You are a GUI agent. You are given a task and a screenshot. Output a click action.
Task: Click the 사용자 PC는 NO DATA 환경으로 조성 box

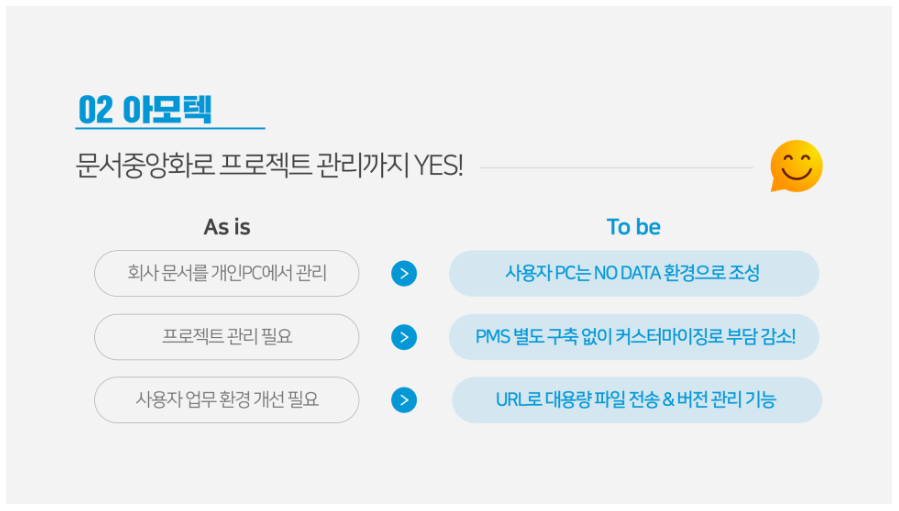click(x=633, y=273)
